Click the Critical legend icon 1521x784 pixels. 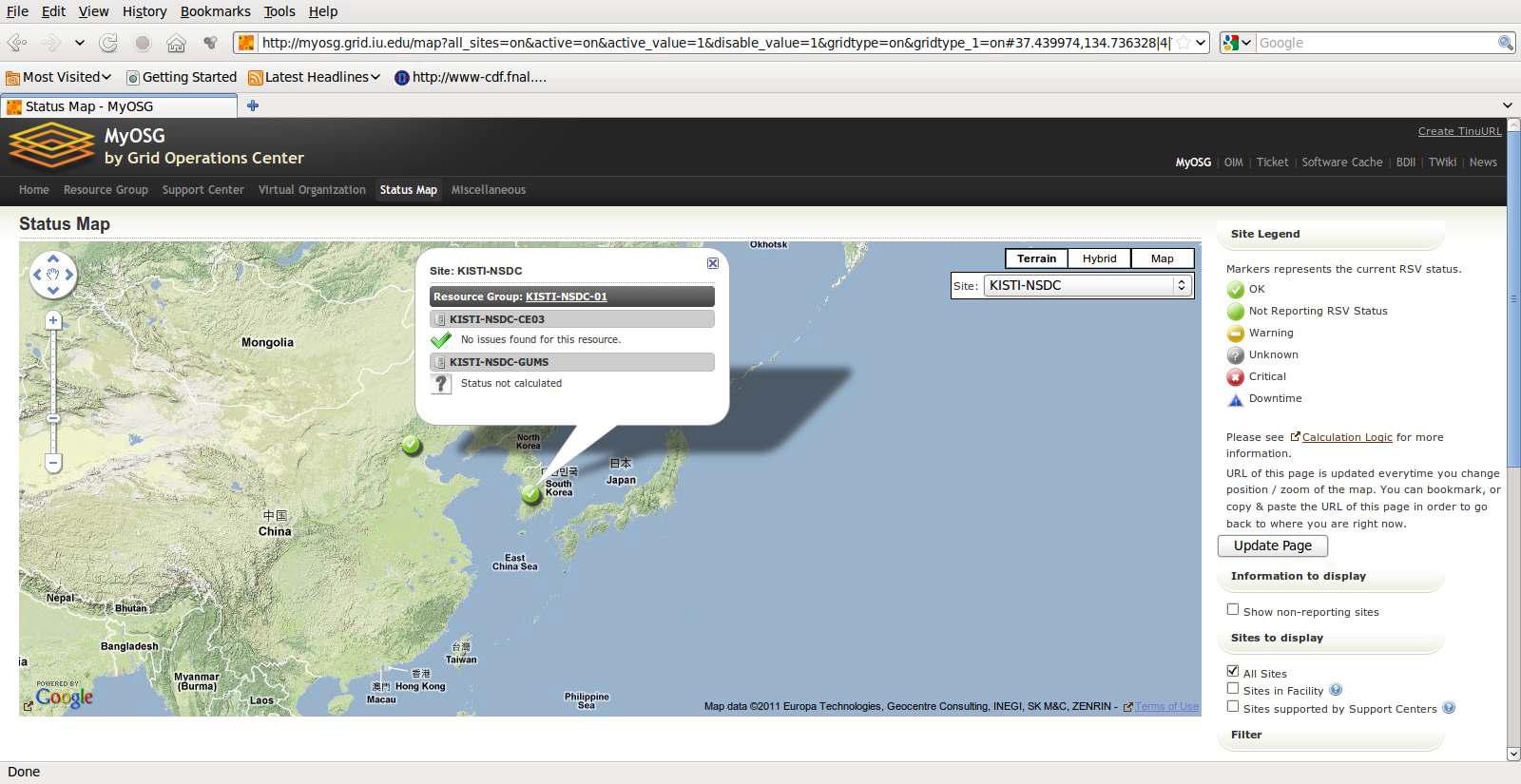[1236, 377]
